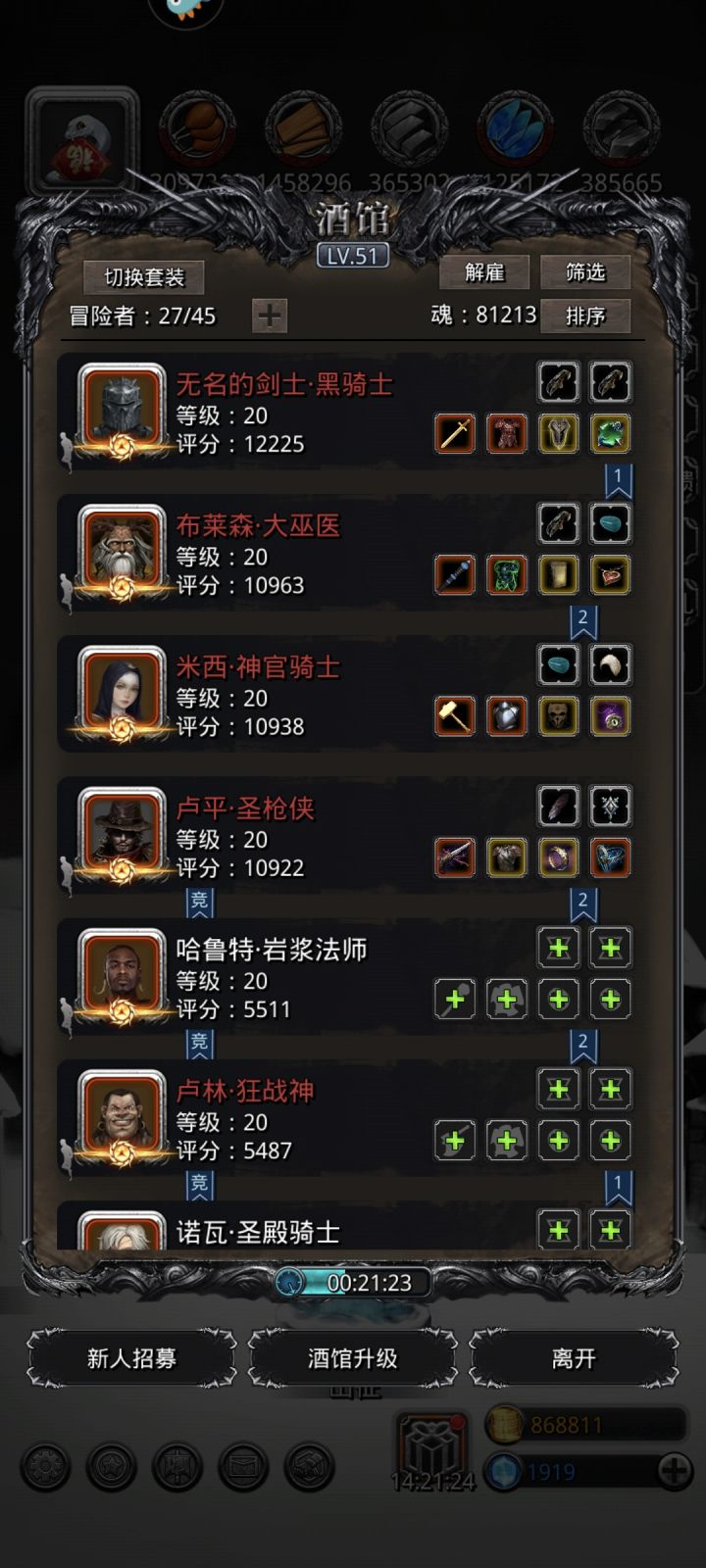Select the staff weapon of 布莱森·大巫医

coord(455,575)
